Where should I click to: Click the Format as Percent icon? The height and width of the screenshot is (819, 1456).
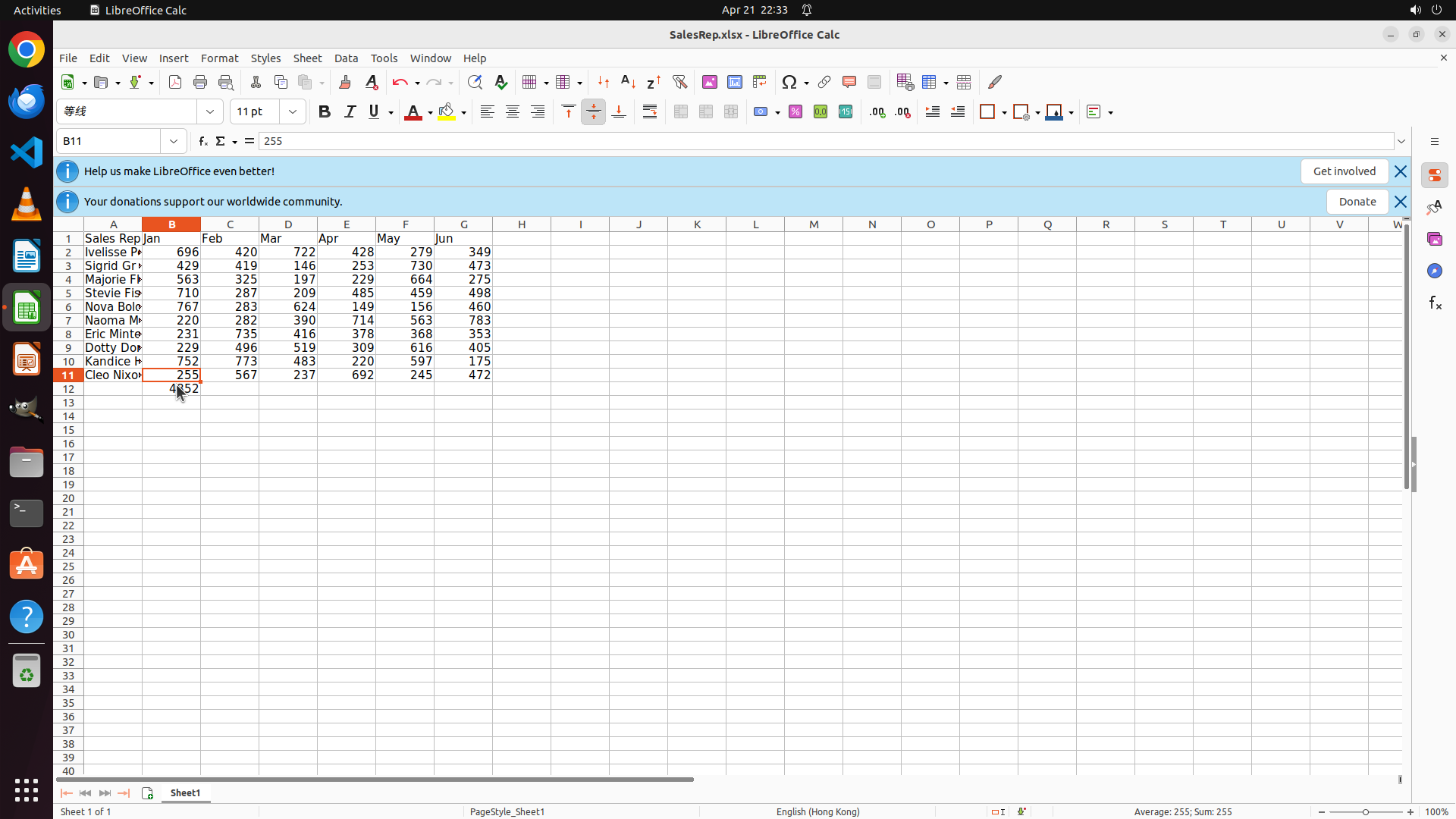point(795,112)
